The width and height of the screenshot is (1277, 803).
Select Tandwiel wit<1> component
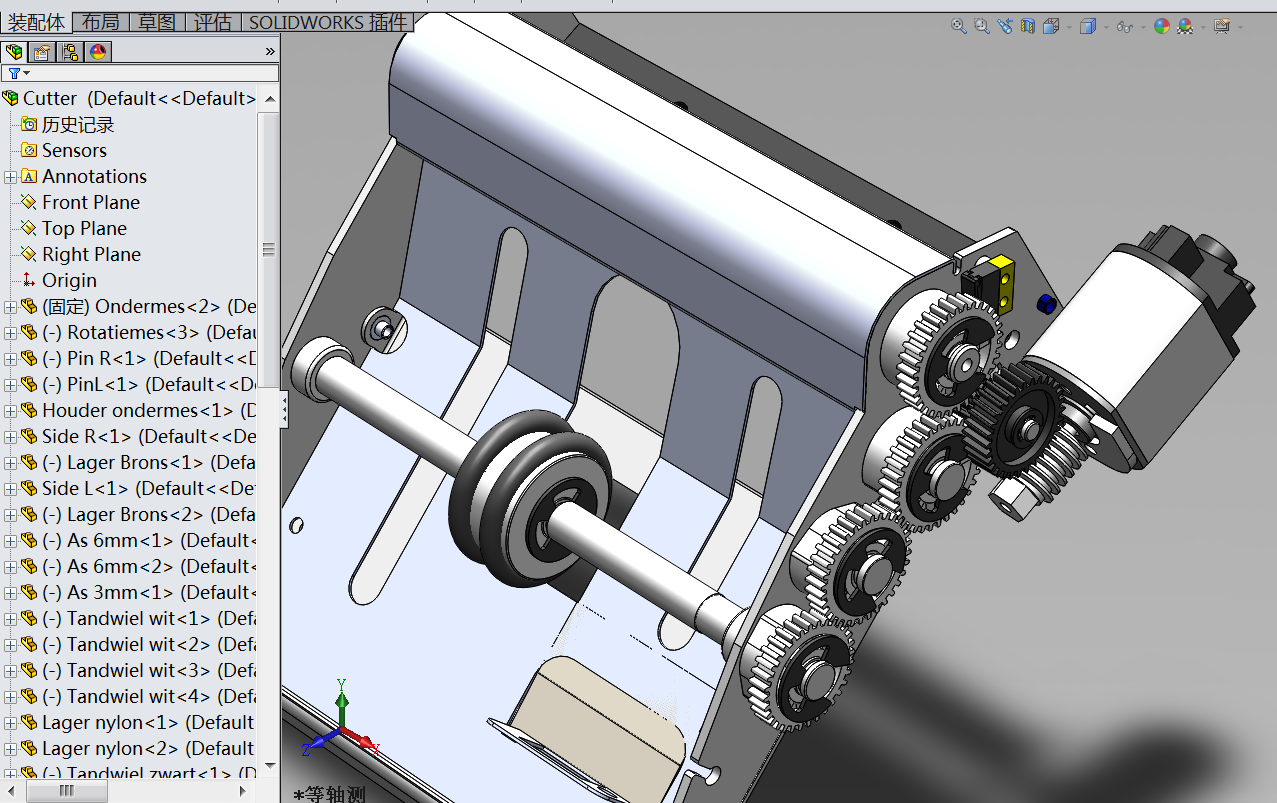coord(149,618)
